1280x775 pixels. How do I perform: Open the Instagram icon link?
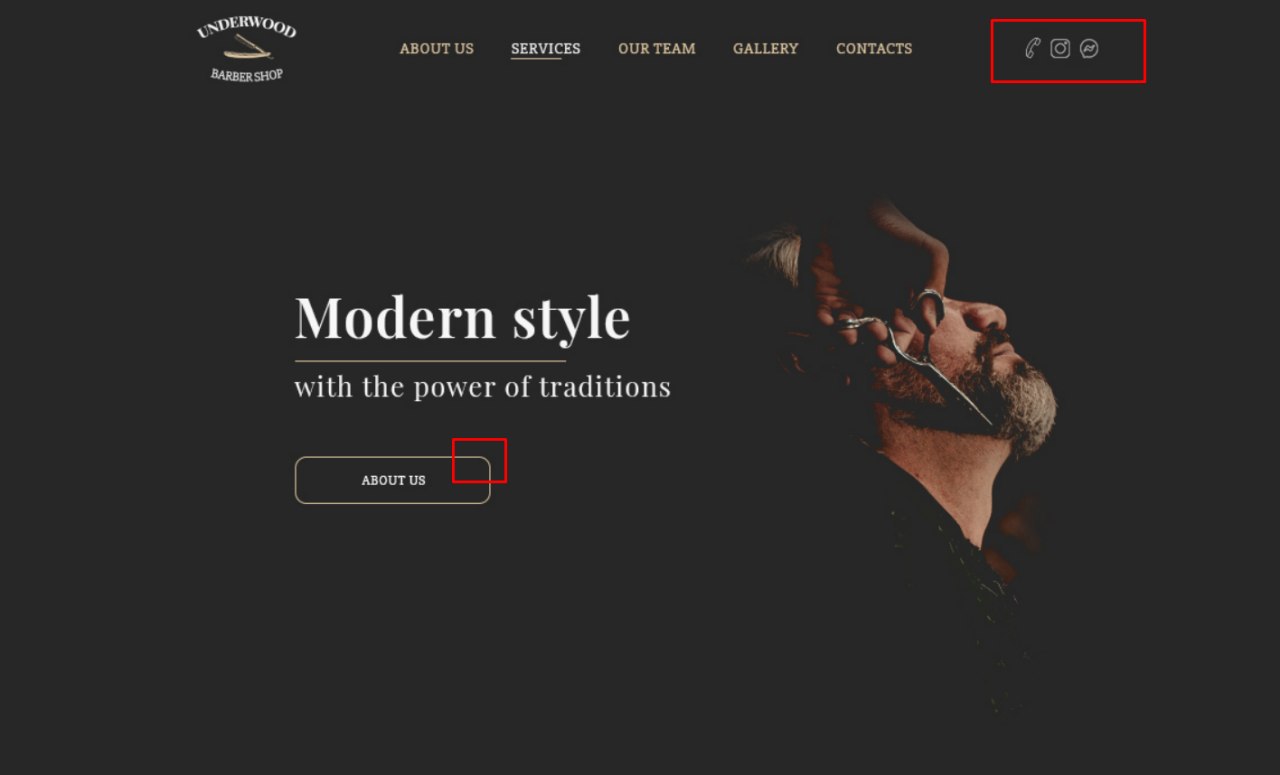tap(1060, 48)
